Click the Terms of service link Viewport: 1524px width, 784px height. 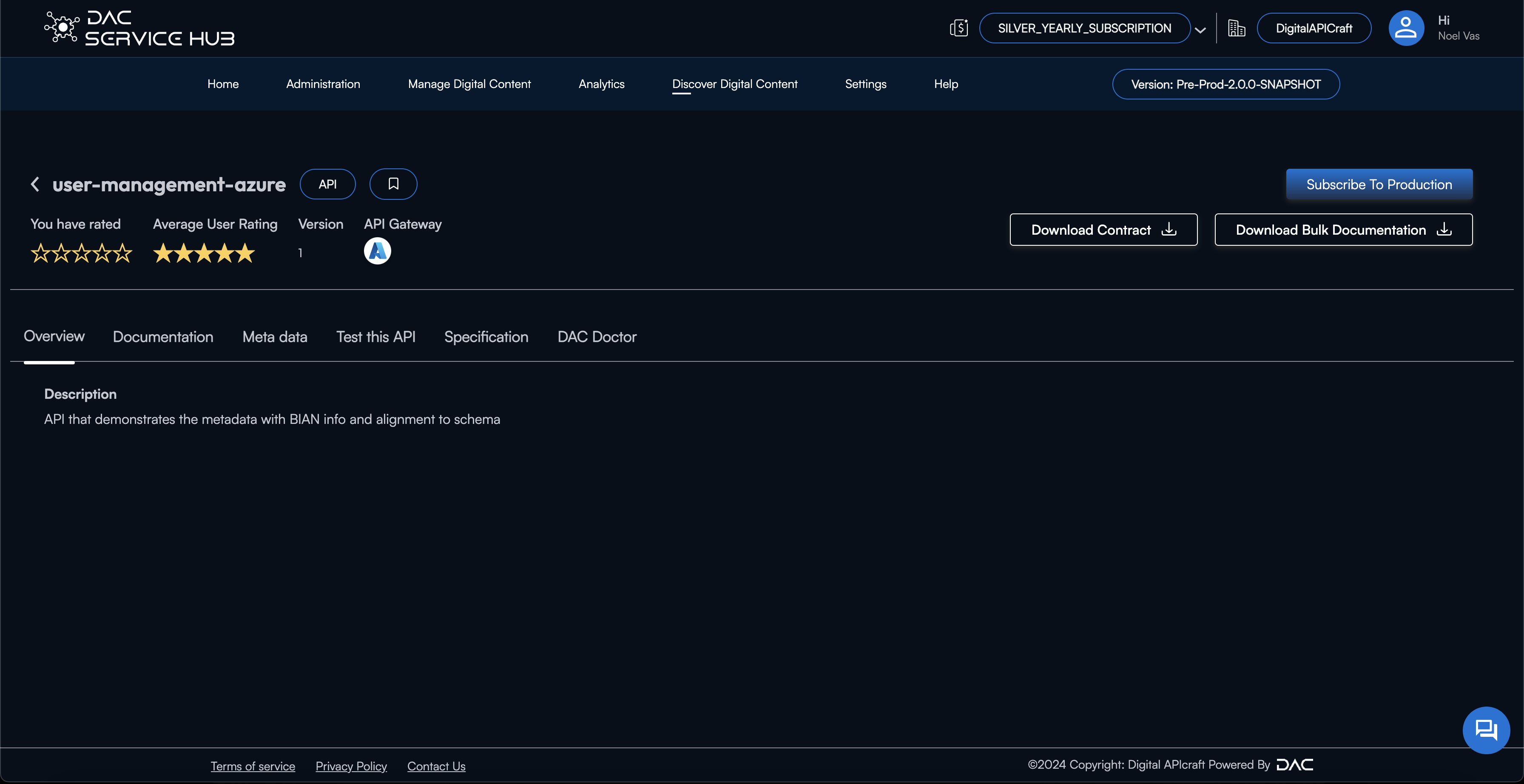coord(253,766)
